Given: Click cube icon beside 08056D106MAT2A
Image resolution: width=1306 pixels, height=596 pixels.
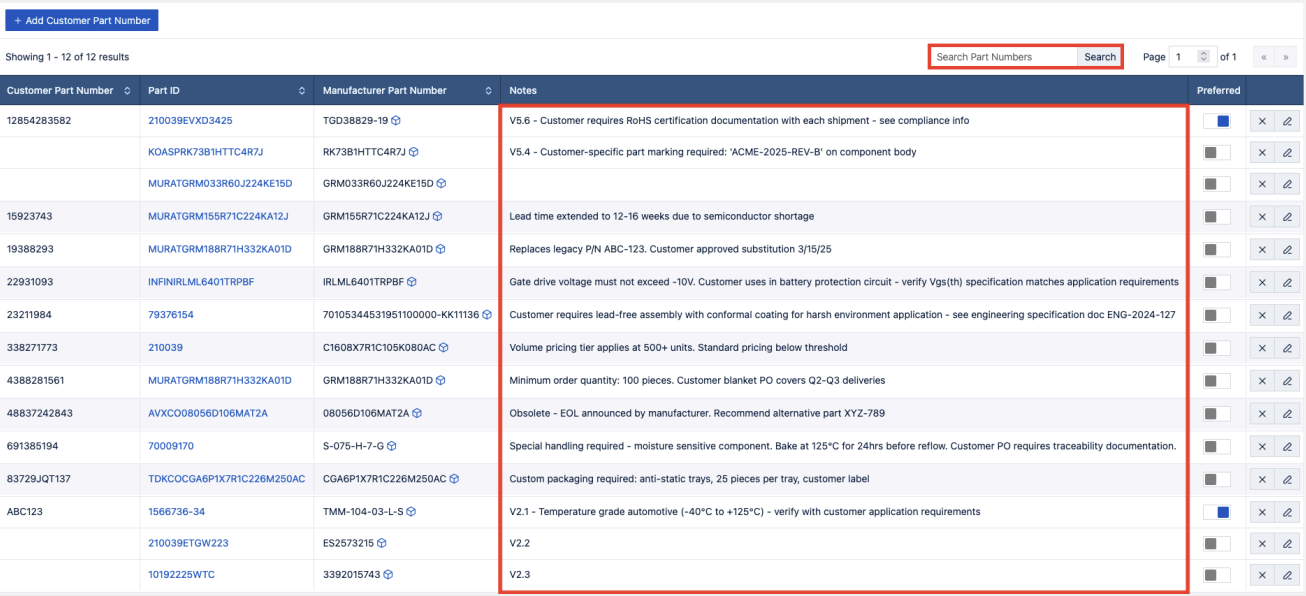Looking at the screenshot, I should point(415,413).
